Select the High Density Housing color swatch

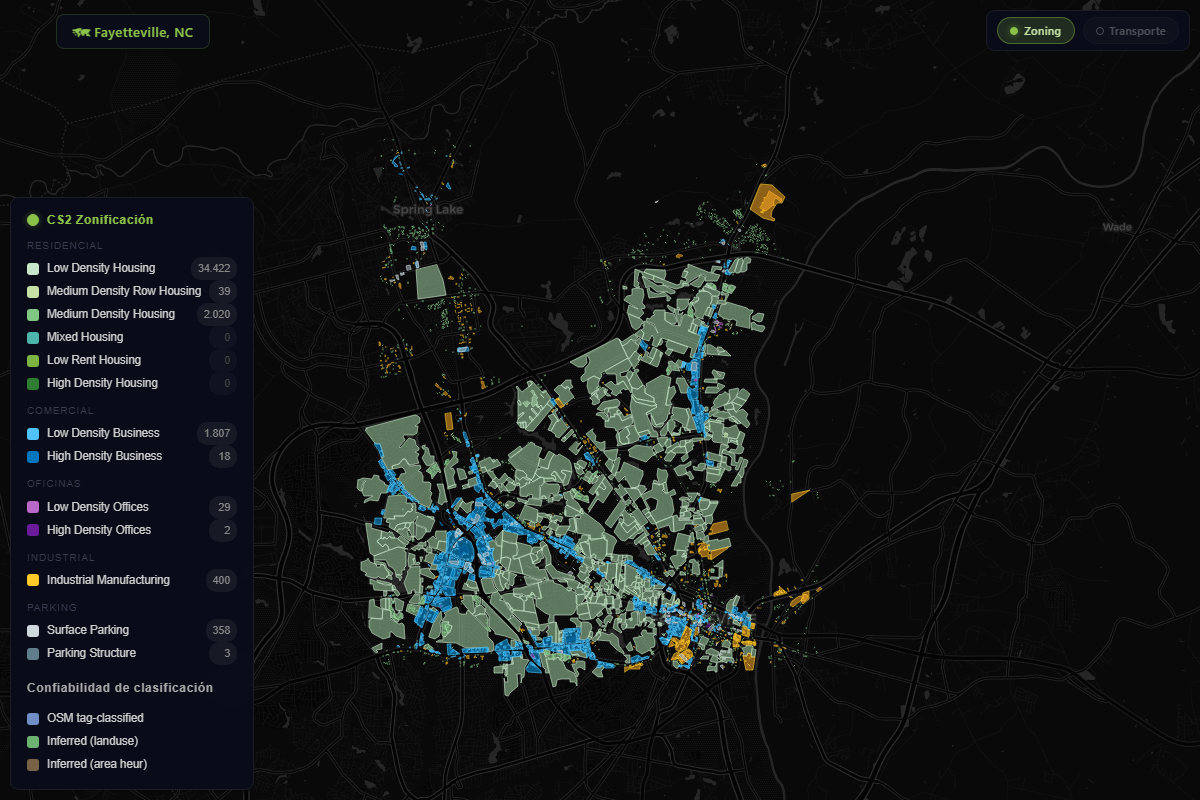tap(33, 383)
